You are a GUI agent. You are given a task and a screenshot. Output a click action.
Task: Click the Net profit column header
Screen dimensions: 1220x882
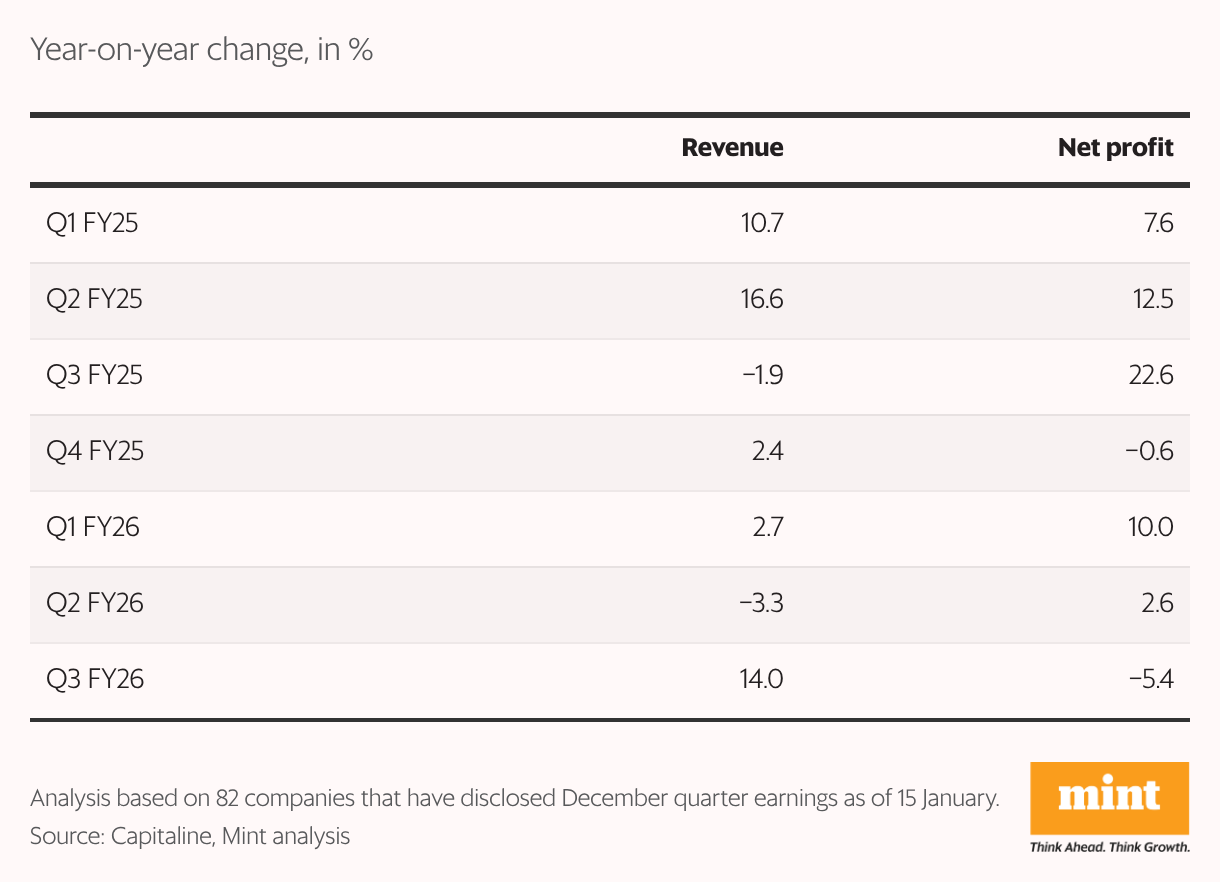point(1115,148)
